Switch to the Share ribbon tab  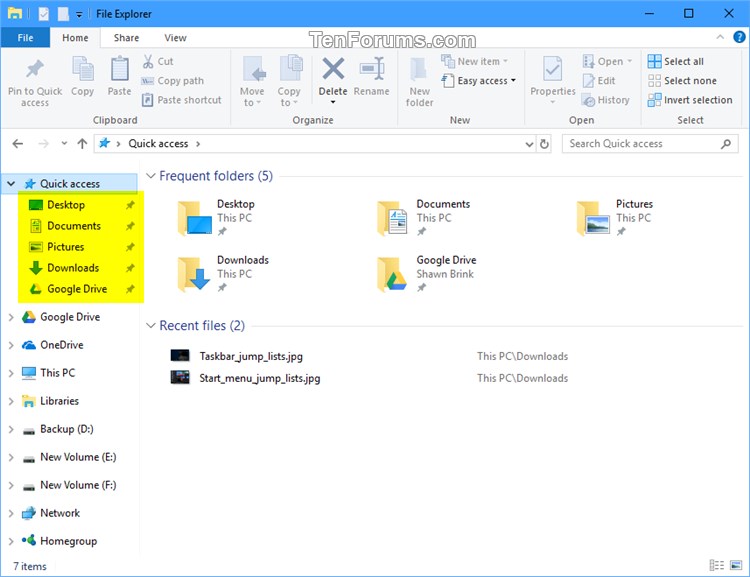[126, 38]
